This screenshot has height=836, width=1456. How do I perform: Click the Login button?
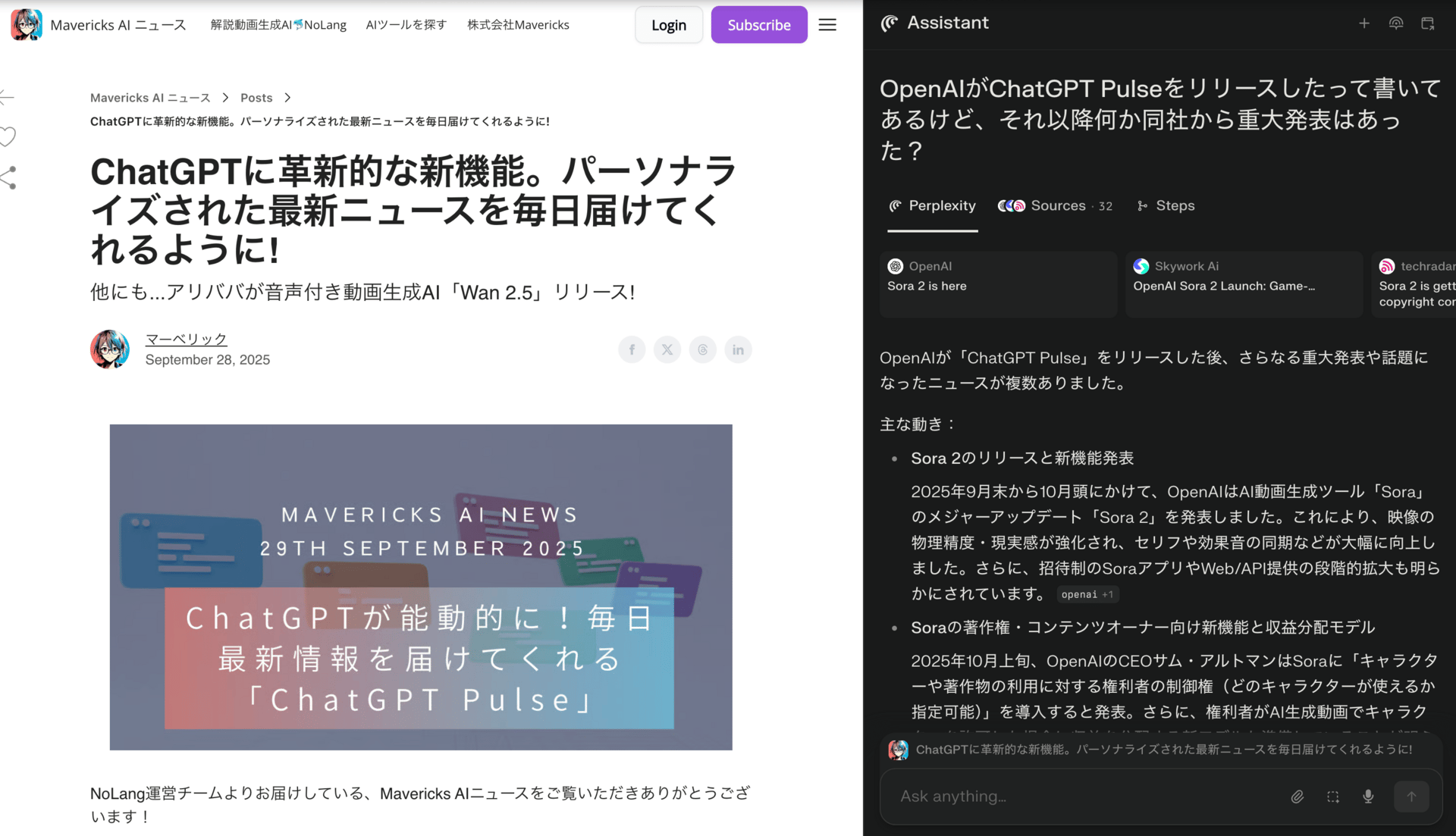pyautogui.click(x=668, y=25)
